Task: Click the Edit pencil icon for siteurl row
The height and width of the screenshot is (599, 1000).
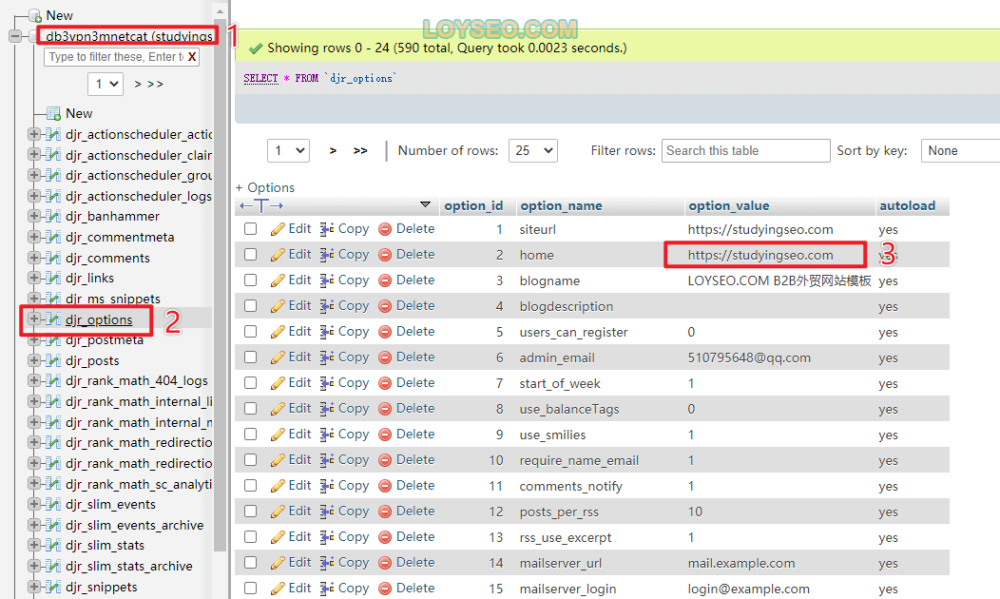Action: point(277,229)
